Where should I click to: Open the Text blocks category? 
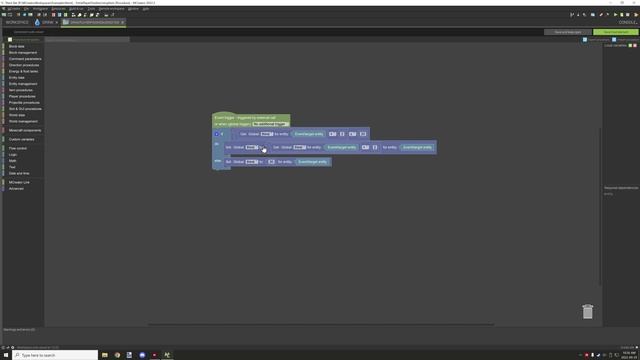(12, 167)
